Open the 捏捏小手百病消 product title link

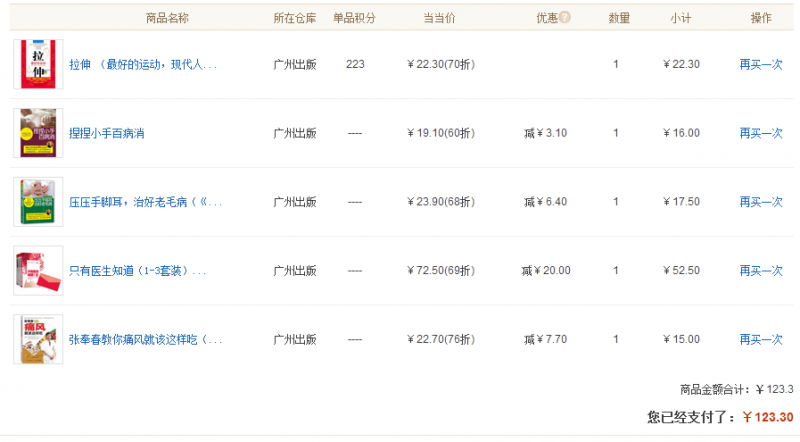107,133
